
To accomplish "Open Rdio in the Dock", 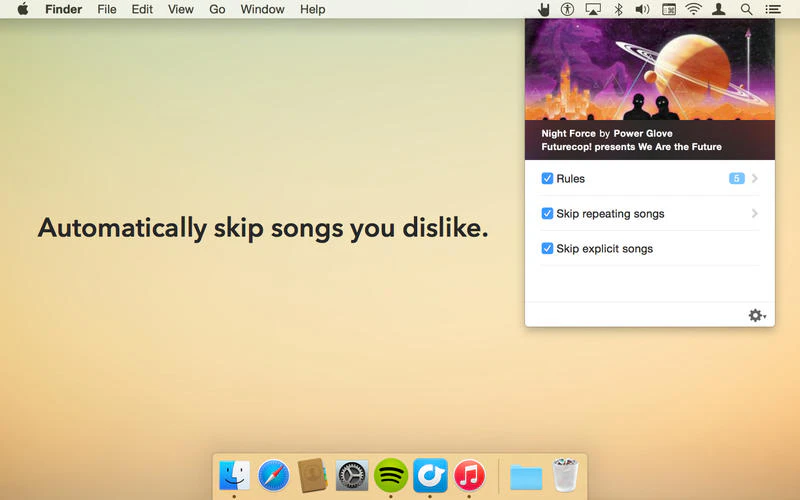I will 430,476.
